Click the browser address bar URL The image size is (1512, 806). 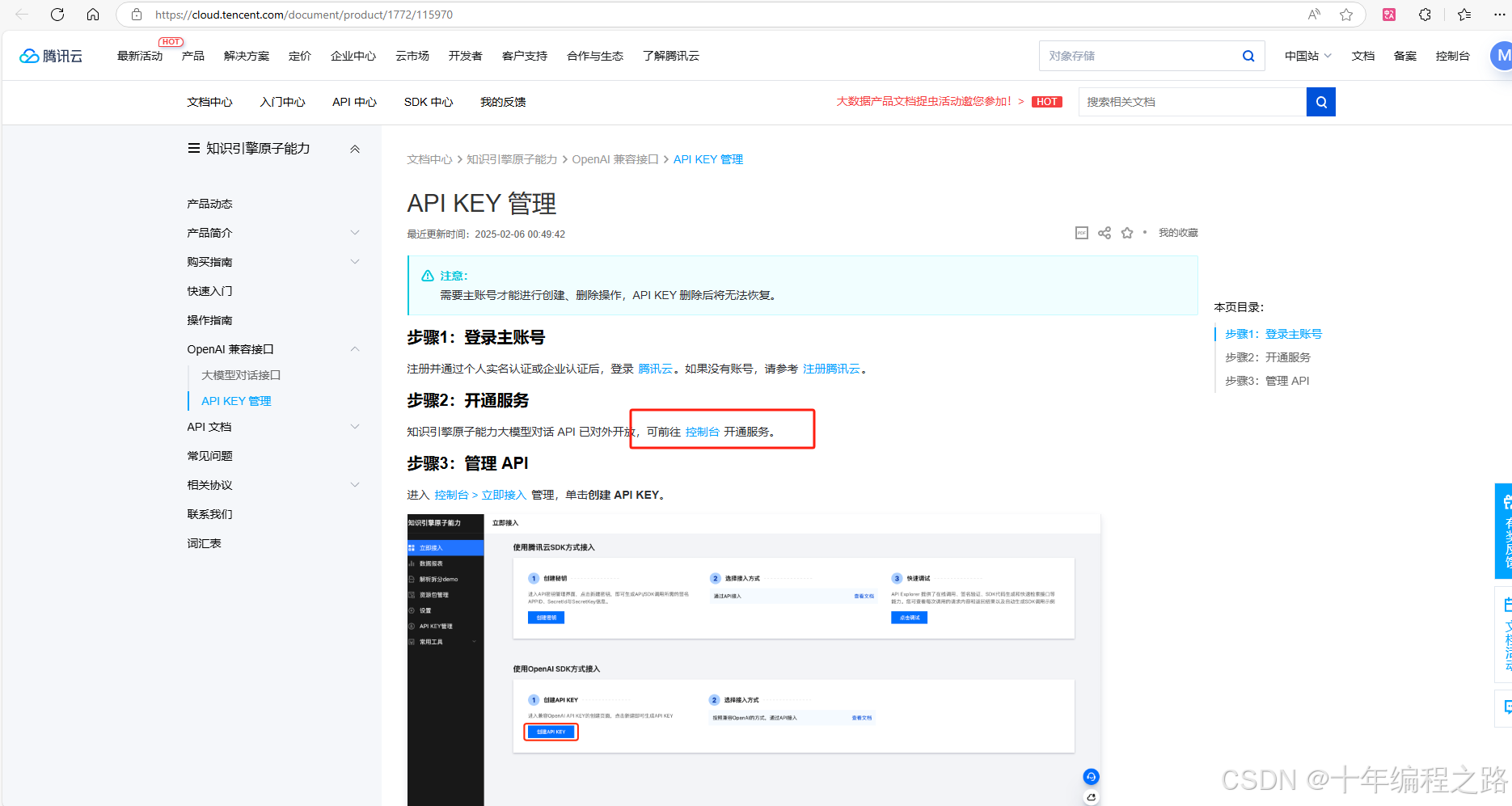coord(304,15)
